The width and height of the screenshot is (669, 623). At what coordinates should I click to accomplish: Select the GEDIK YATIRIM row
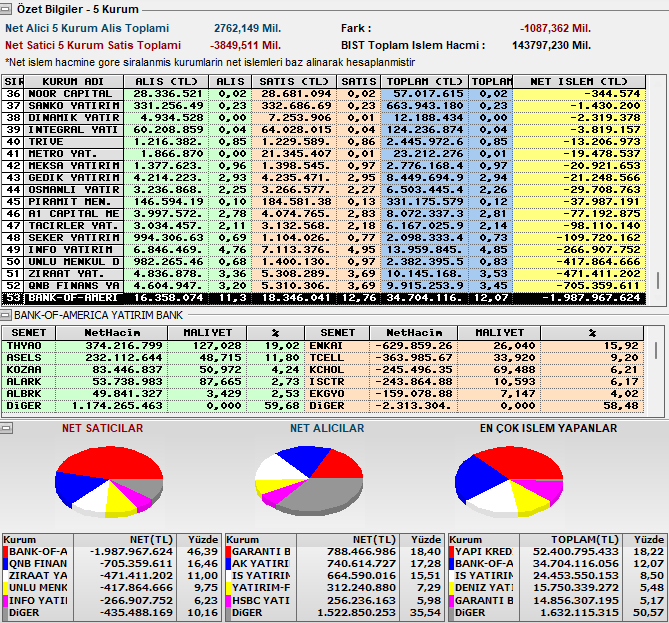coord(323,178)
